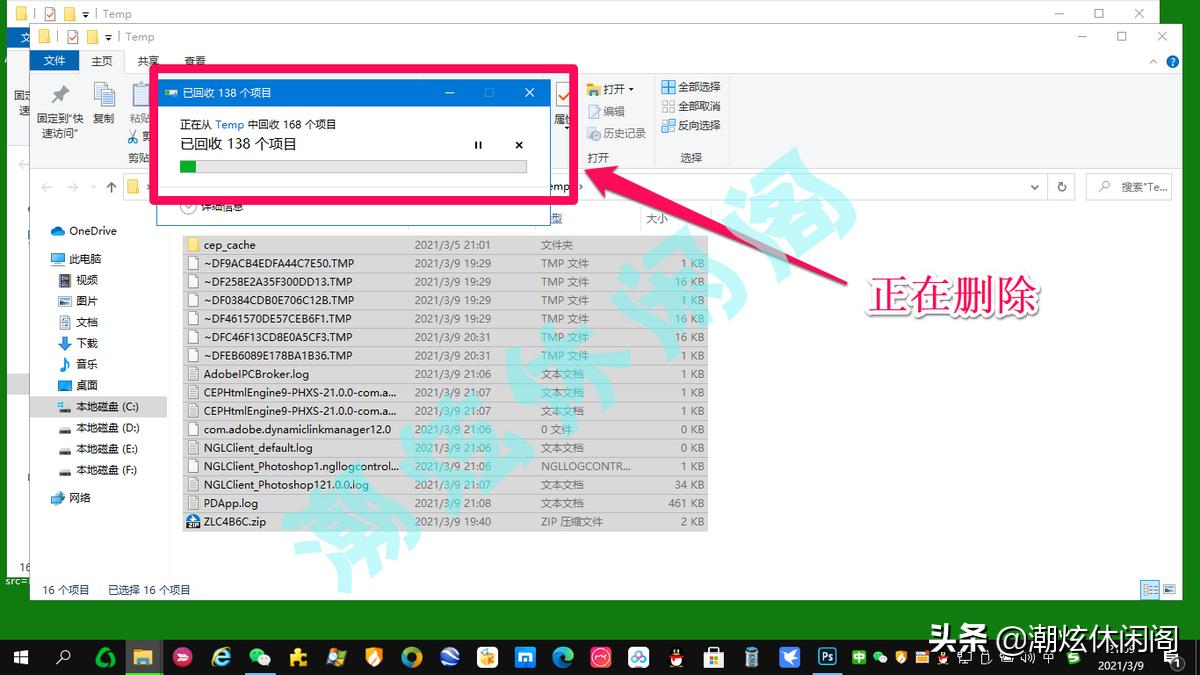The width and height of the screenshot is (1200, 675).
Task: Open the 文件 File menu
Action: [x=55, y=60]
